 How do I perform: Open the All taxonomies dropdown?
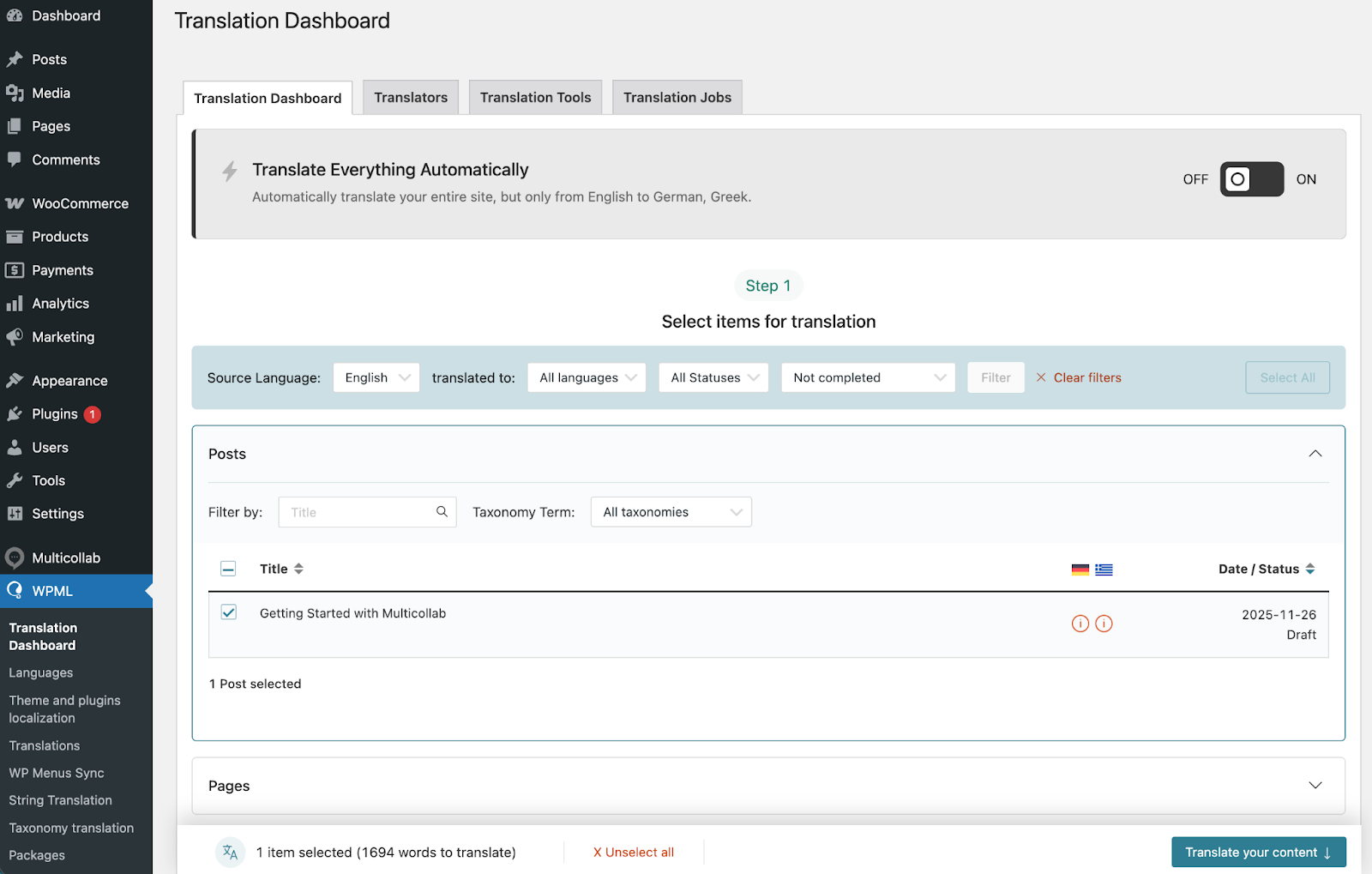(x=671, y=512)
